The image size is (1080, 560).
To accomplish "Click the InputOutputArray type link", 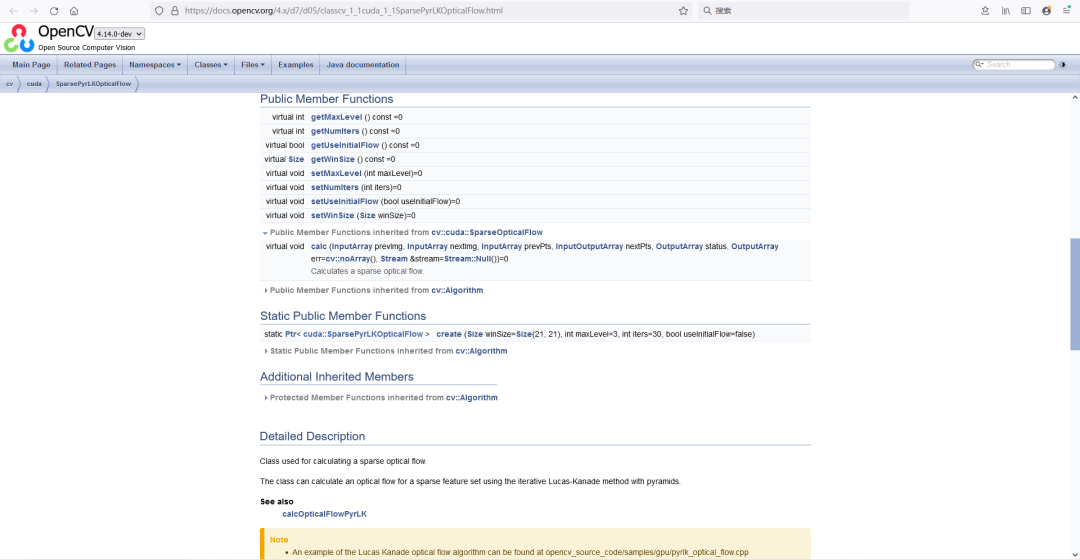I will [x=589, y=247].
